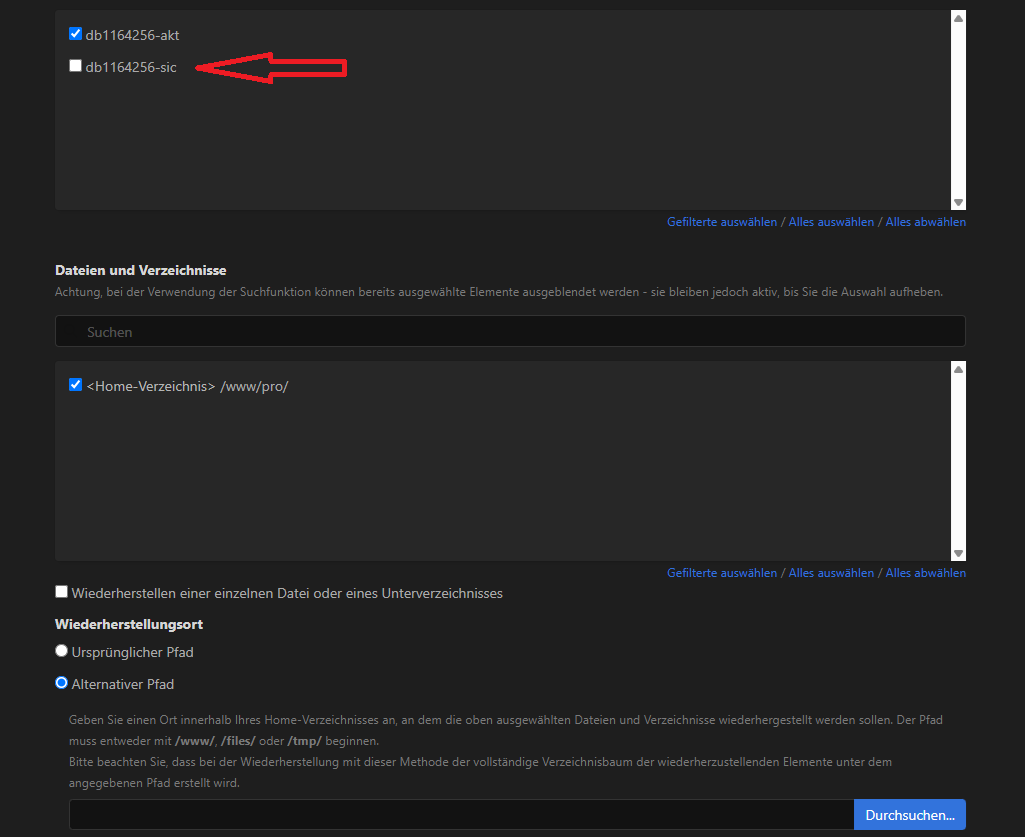Tick the db1164256-sic database checkbox
Viewport: 1025px width, 837px height.
coord(75,67)
